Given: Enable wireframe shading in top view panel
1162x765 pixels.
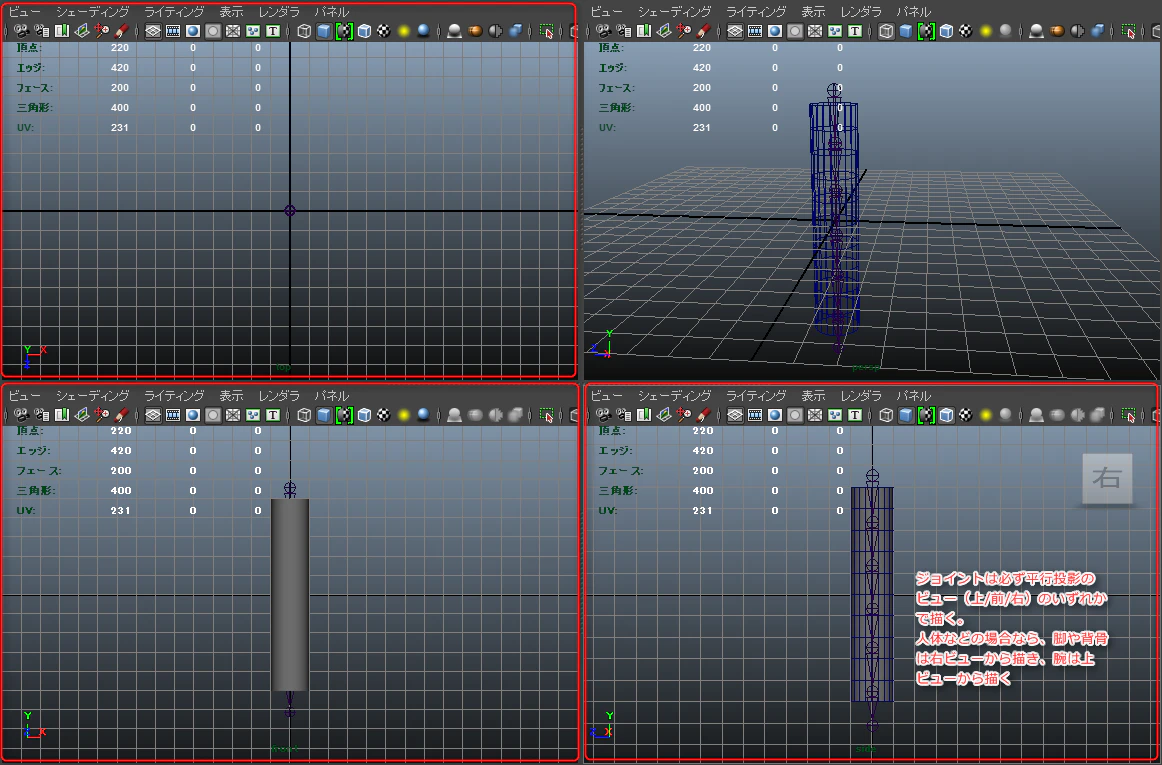Looking at the screenshot, I should (304, 31).
